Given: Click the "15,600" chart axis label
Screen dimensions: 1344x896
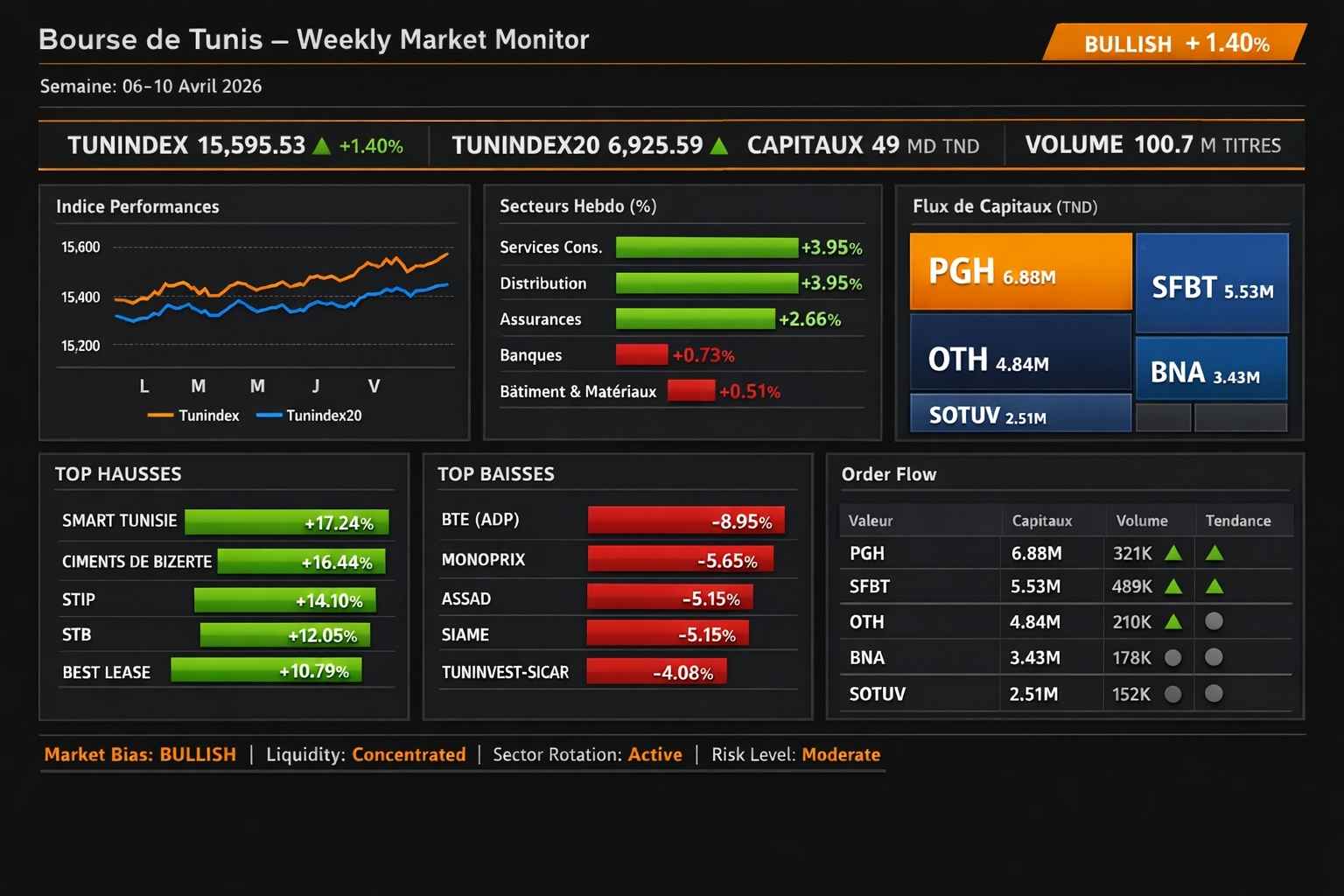Looking at the screenshot, I should (x=80, y=248).
